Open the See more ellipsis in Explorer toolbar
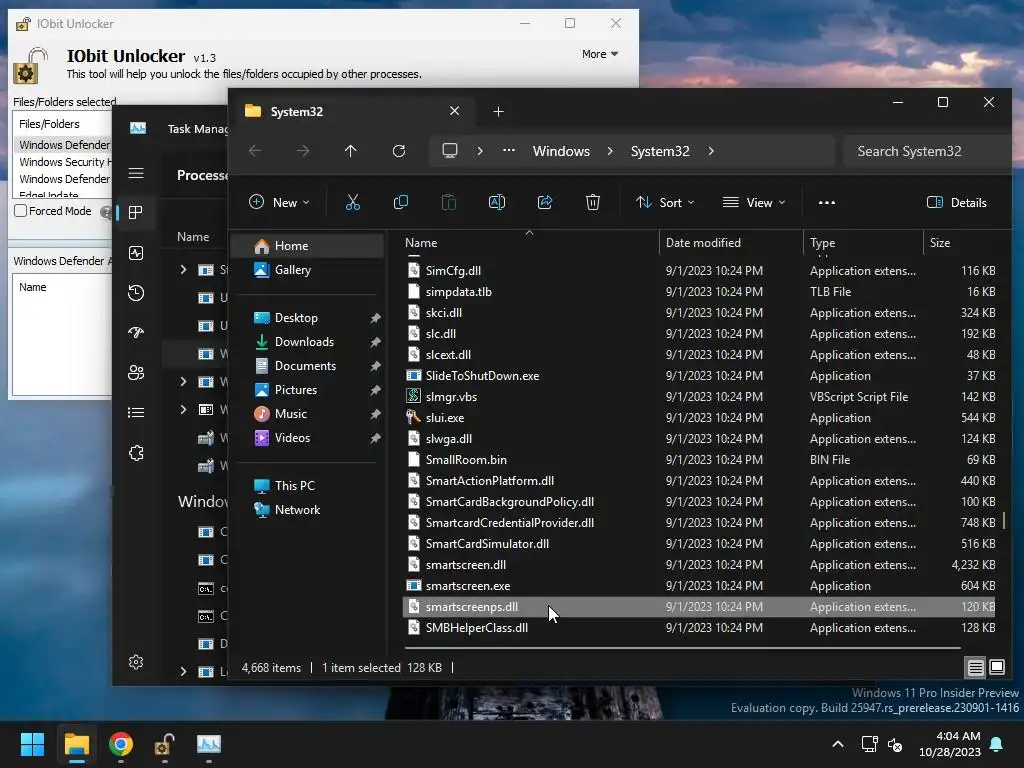Screen dimensions: 1024x768 [827, 202]
